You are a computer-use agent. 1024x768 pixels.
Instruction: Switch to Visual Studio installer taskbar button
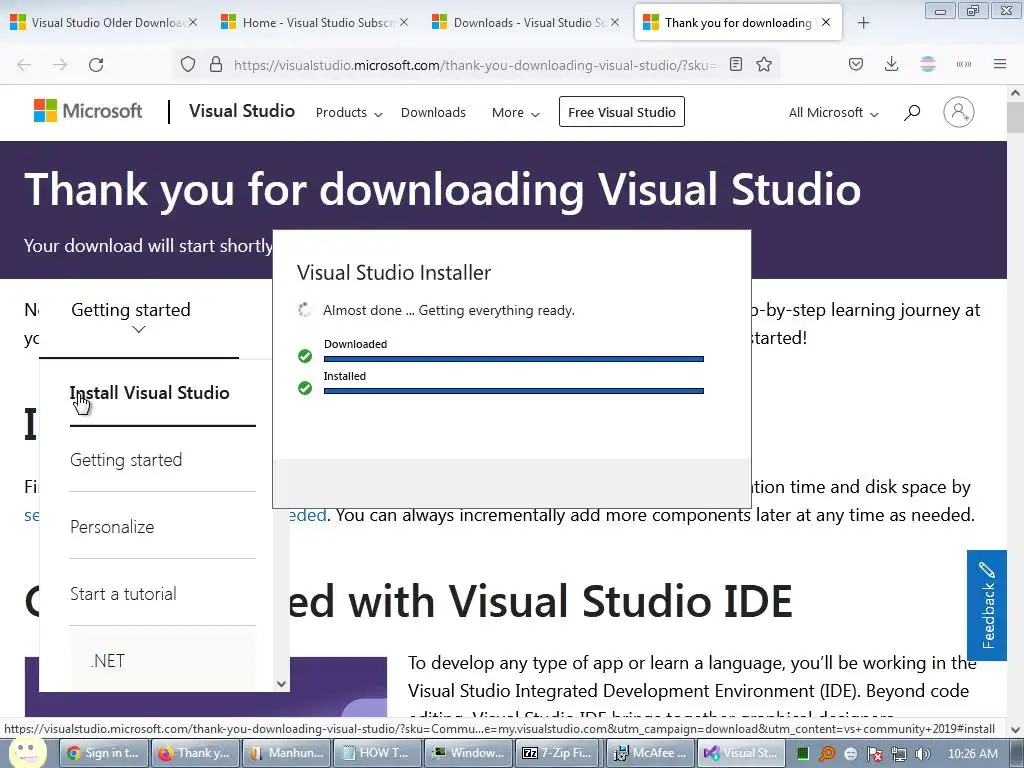741,753
